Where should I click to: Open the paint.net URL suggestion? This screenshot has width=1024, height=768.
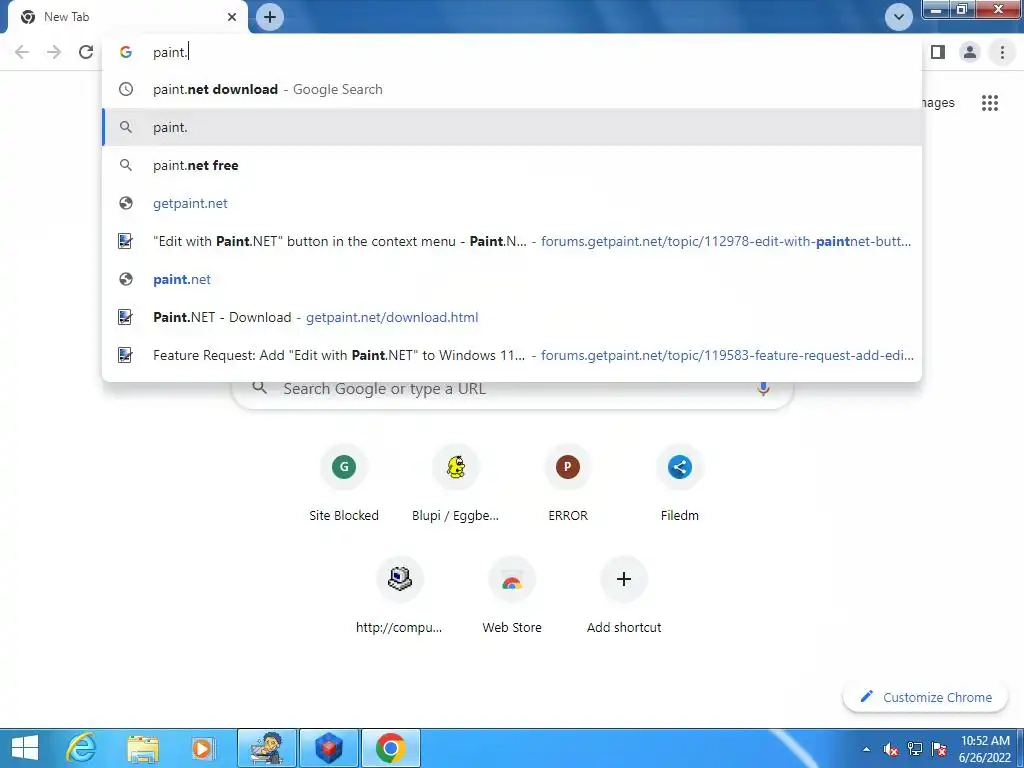(512, 279)
